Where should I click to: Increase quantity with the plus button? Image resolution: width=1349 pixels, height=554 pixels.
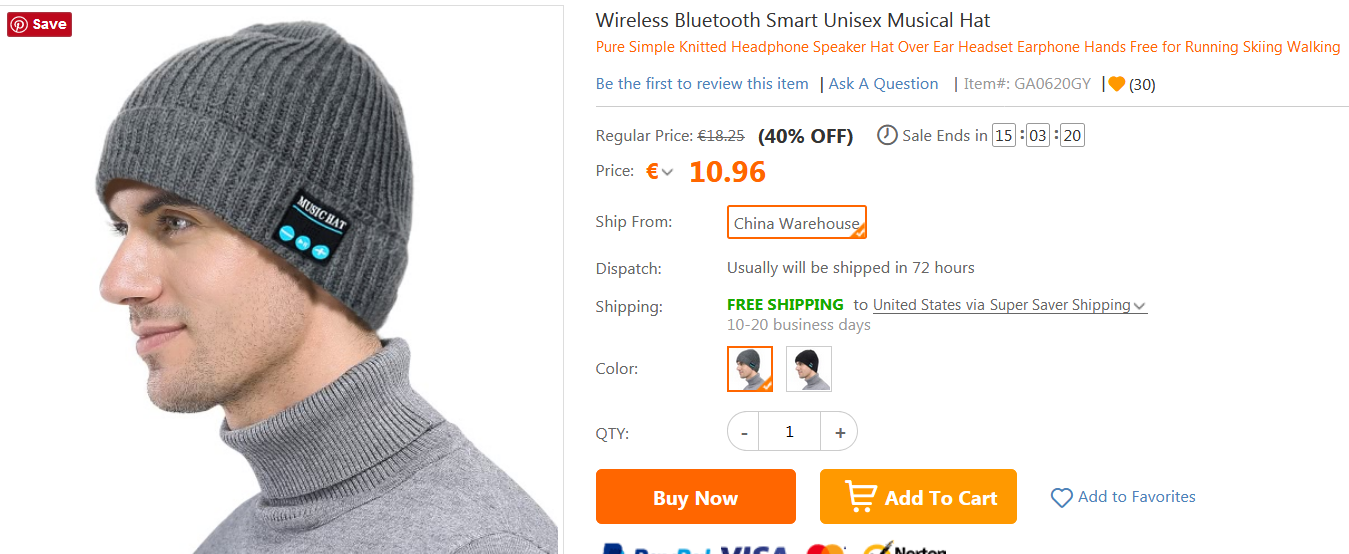(x=839, y=432)
